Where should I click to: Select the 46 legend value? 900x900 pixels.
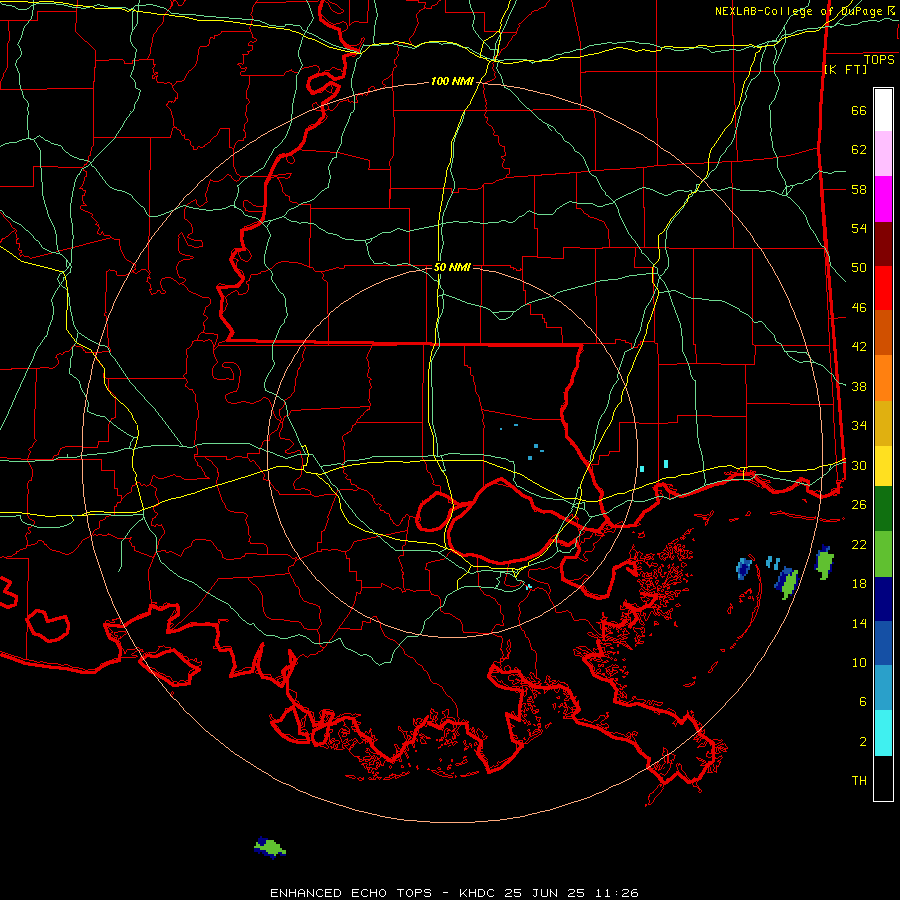[x=859, y=307]
